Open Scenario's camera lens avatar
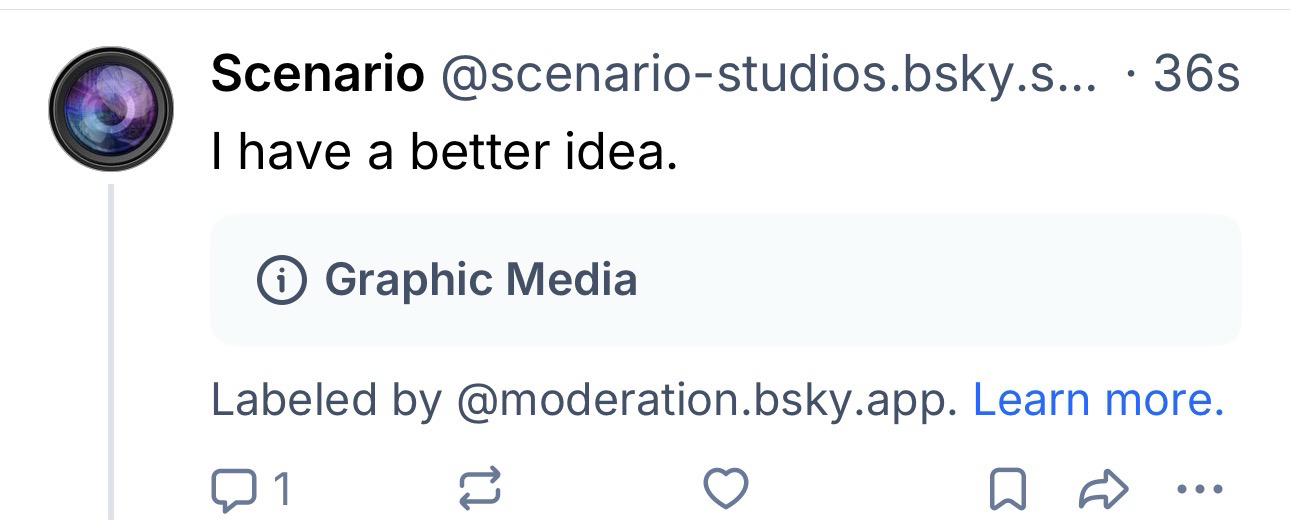Viewport: 1290px width, 520px height. tap(111, 109)
